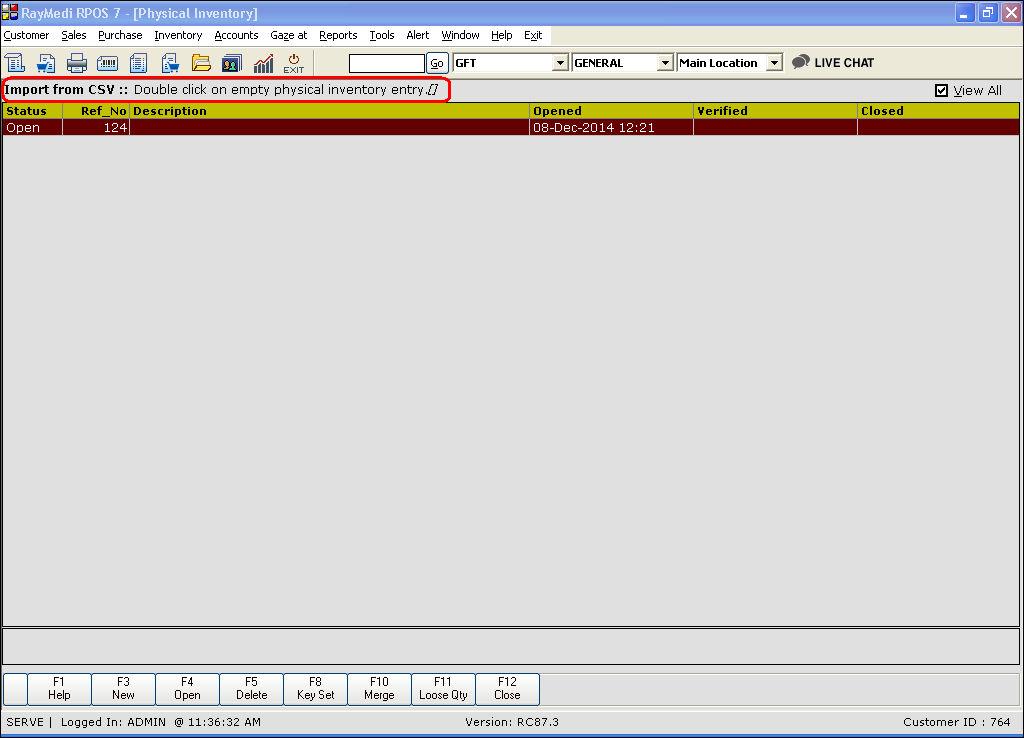Click the SERVE status bar text
Screen dimensions: 1024x738
tap(25, 722)
